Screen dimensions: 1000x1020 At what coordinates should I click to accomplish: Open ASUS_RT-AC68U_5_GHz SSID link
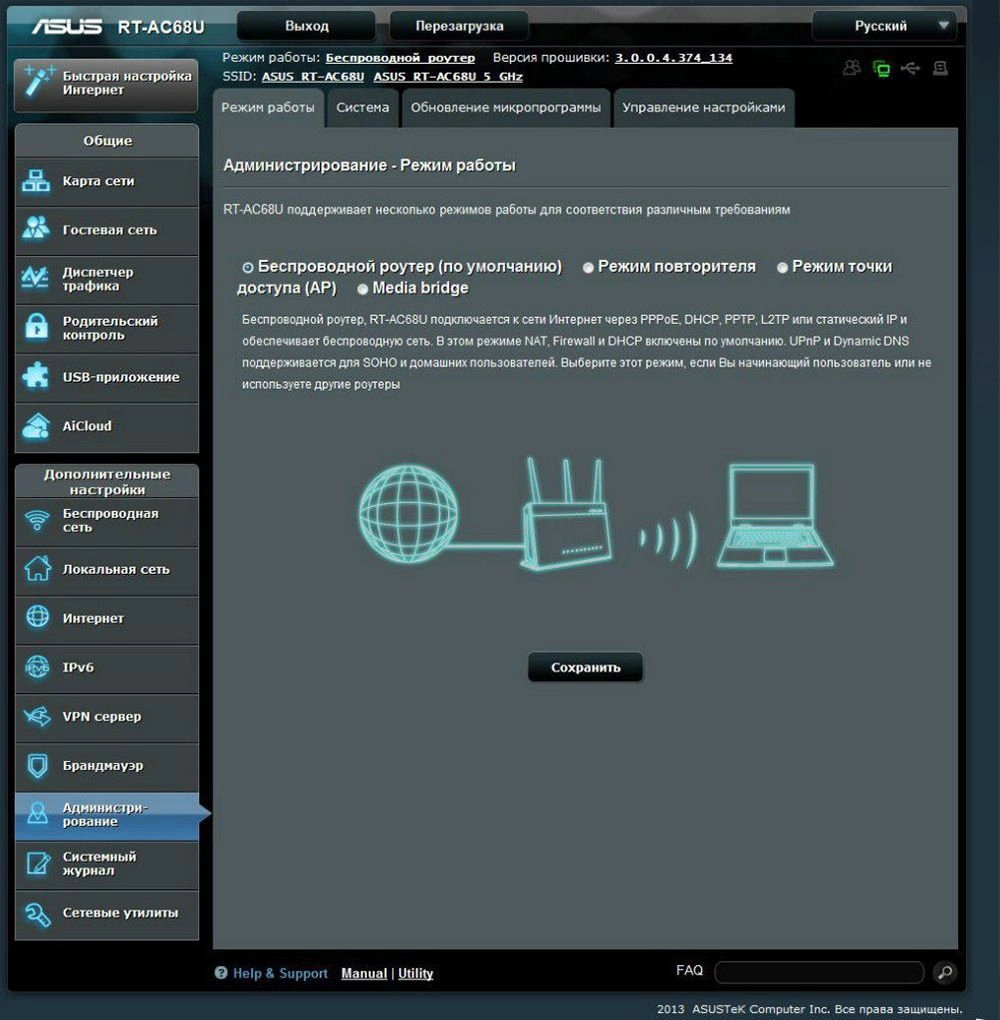point(448,77)
